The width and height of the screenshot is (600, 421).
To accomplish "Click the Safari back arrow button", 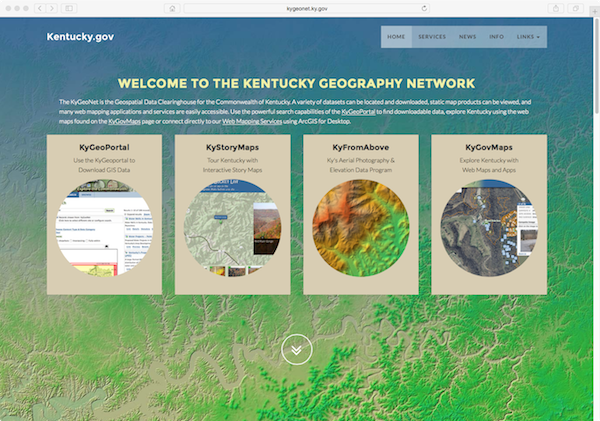I will [x=40, y=8].
